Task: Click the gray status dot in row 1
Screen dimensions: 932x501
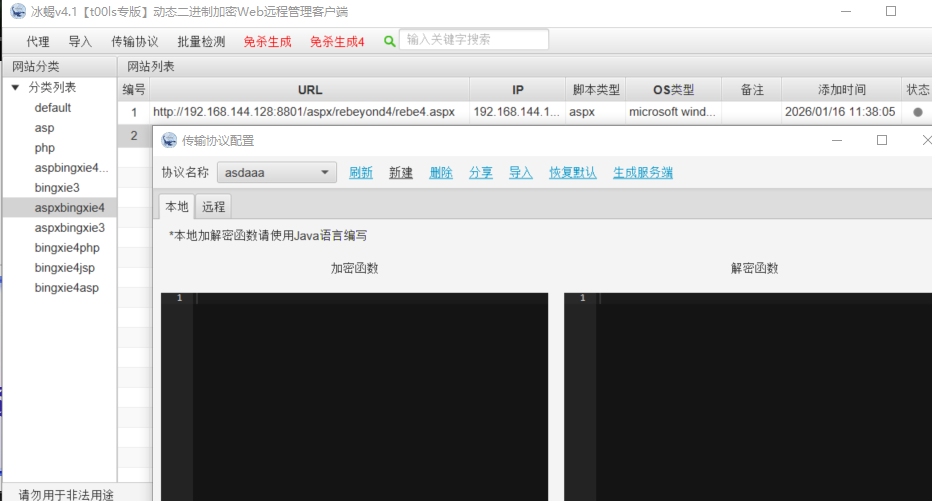Action: 917,112
